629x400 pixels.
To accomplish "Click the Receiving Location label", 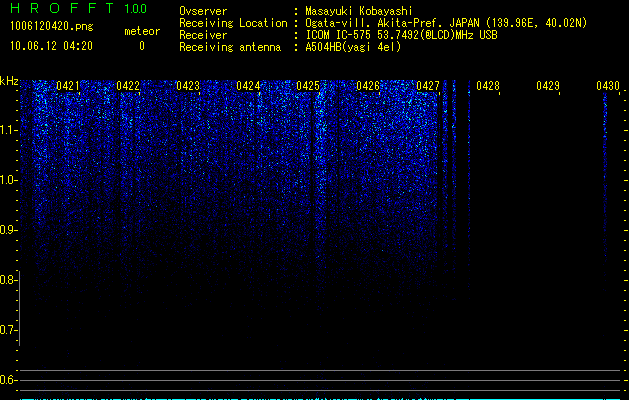I will tap(233, 23).
